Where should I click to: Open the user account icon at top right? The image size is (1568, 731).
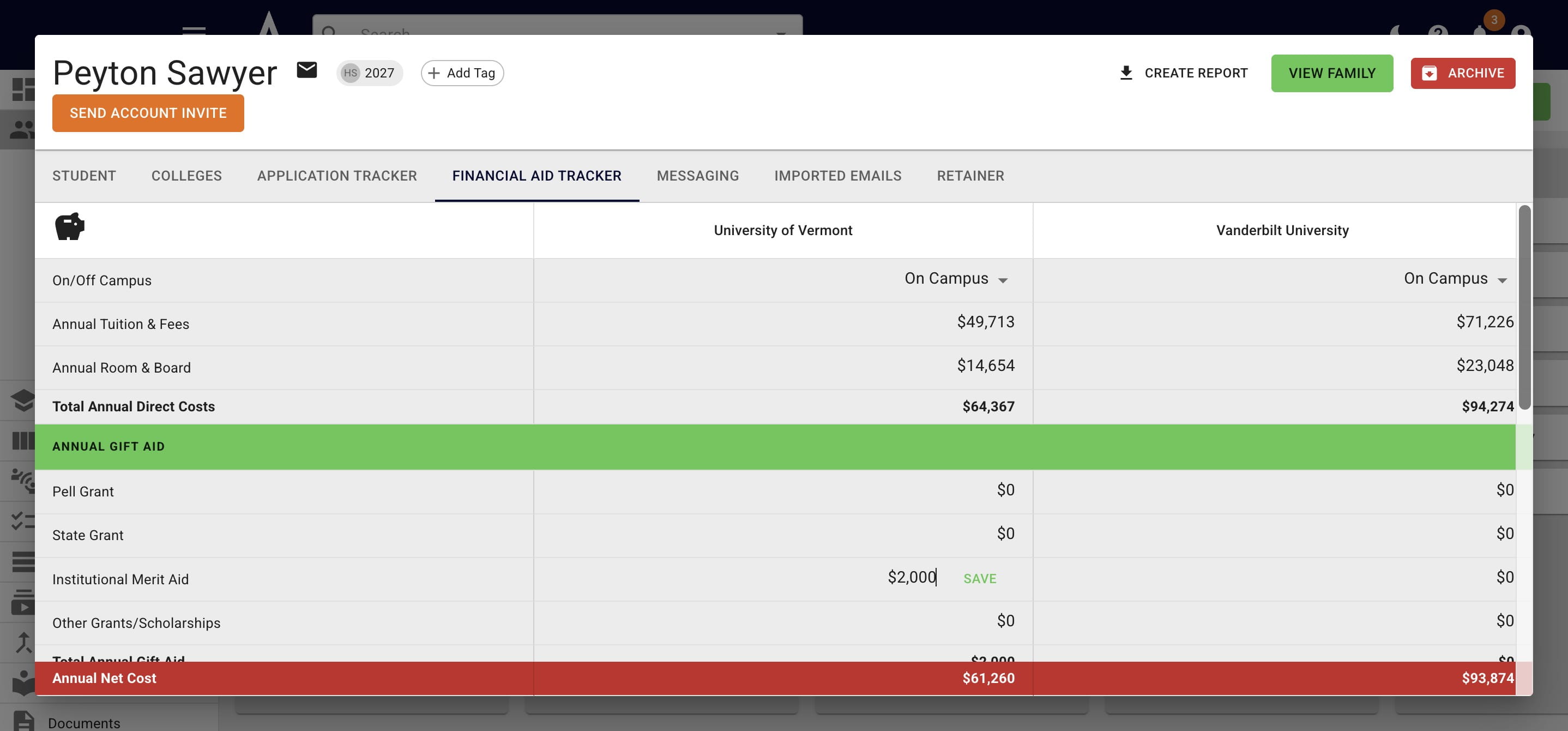[1521, 32]
